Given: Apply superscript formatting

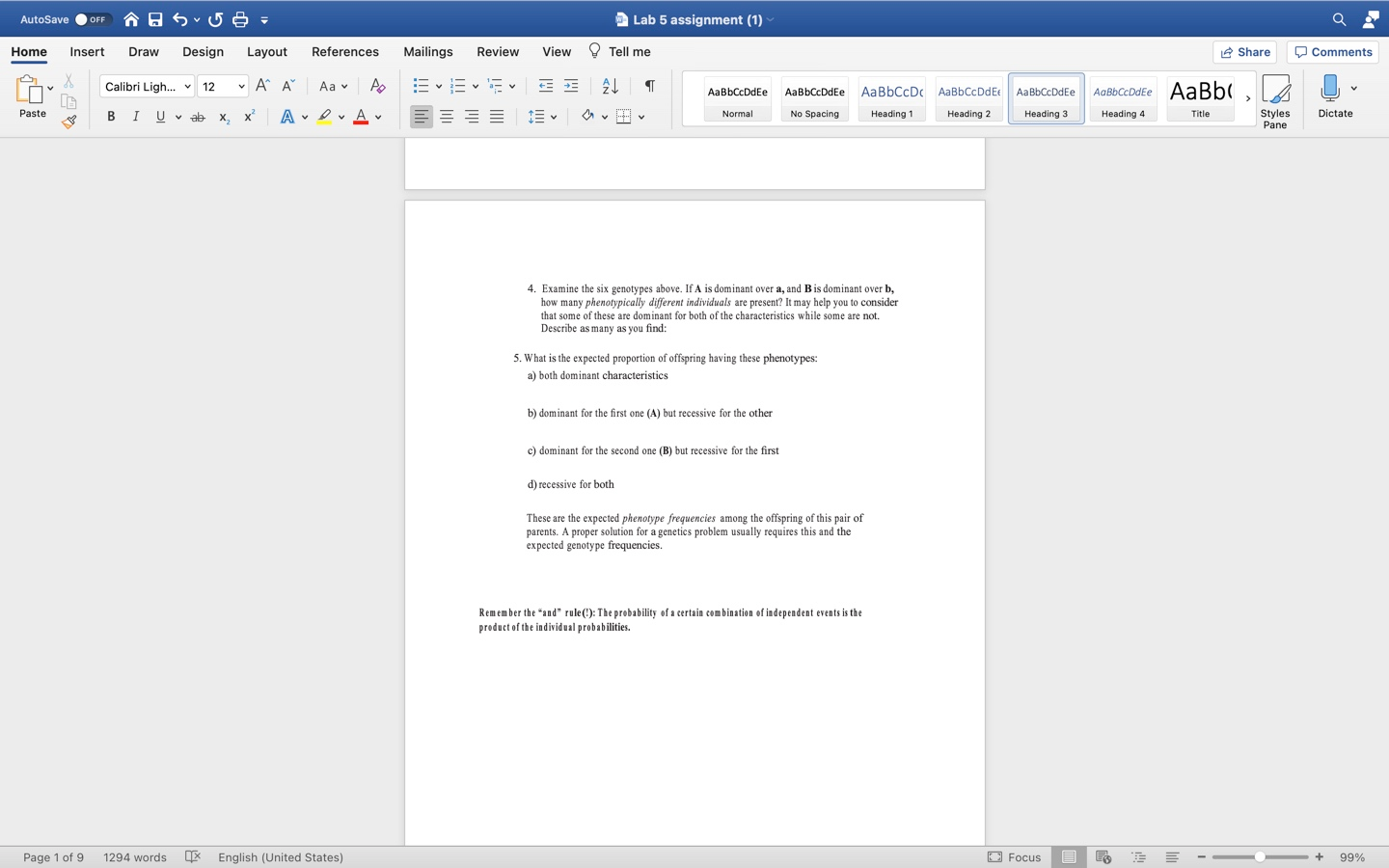Looking at the screenshot, I should (x=248, y=116).
